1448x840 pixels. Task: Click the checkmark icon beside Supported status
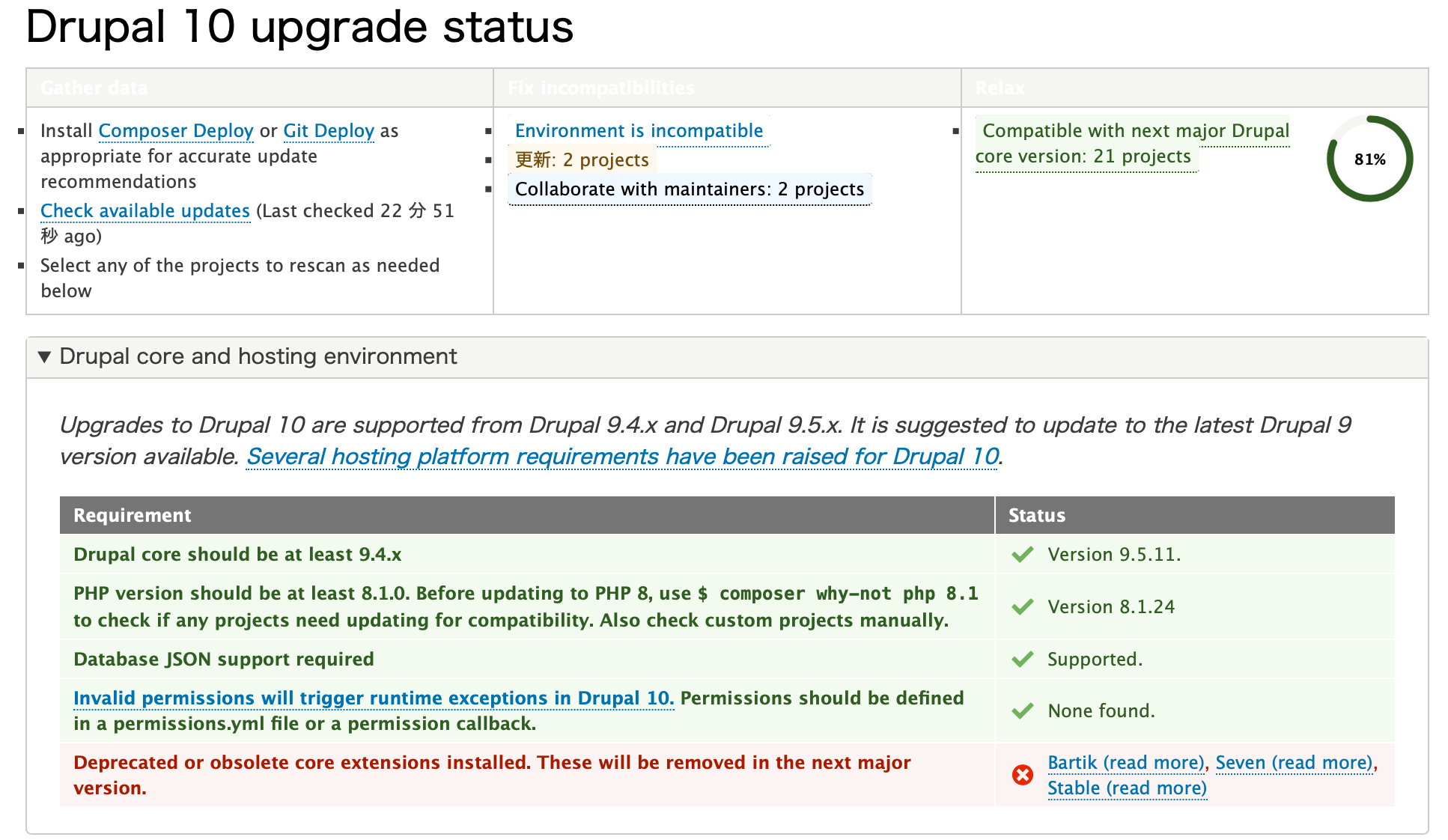pos(1022,660)
